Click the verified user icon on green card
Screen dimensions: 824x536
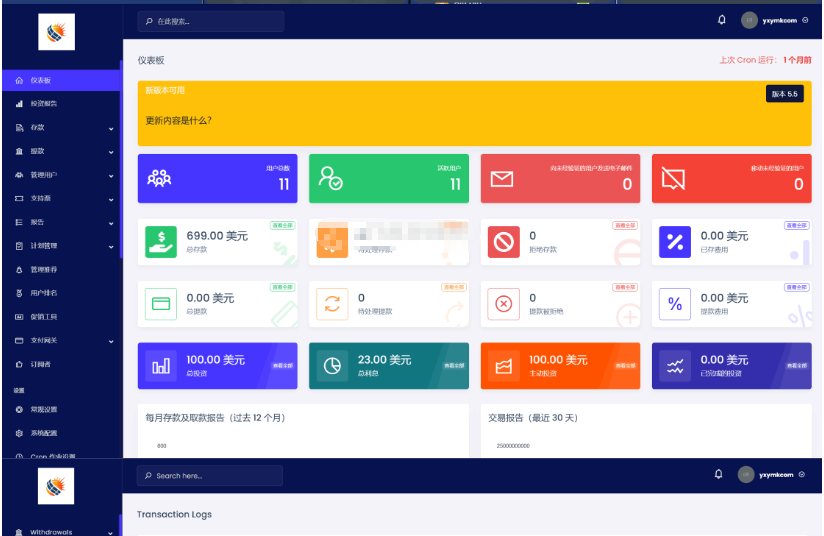331,178
